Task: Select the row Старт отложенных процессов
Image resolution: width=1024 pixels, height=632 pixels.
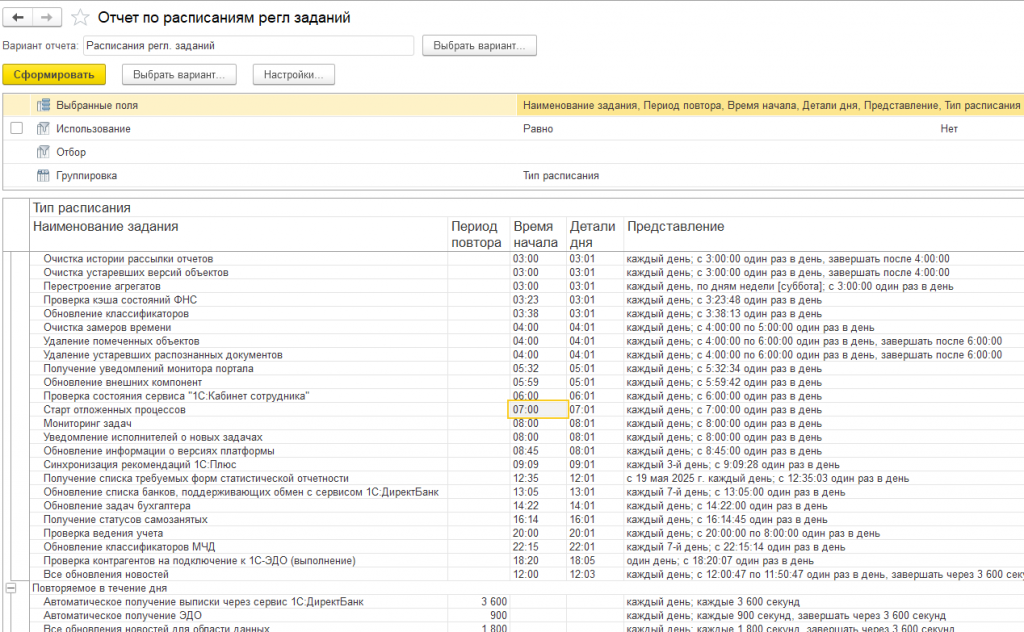Action: tap(114, 410)
